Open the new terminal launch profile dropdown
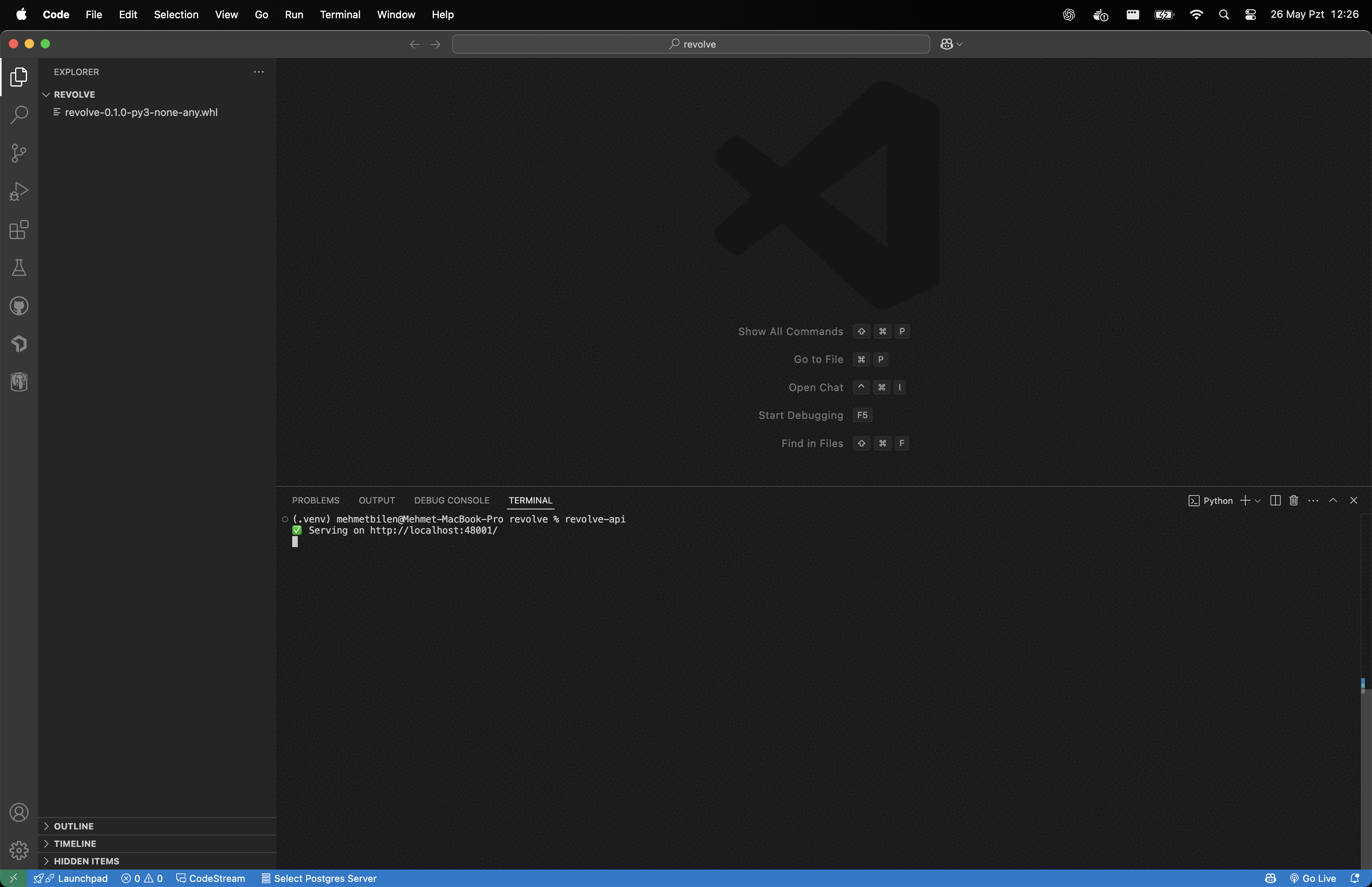 1258,501
